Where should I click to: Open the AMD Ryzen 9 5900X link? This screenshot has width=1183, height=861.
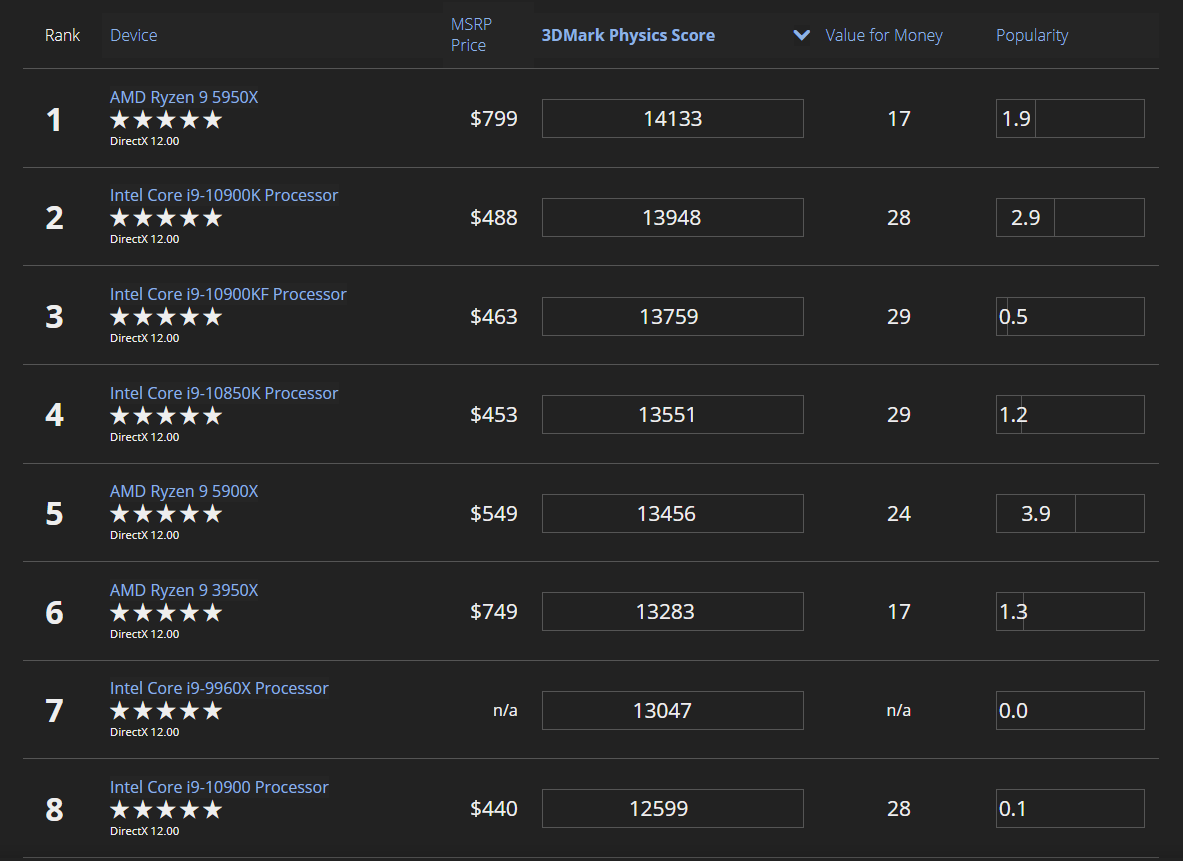point(184,491)
